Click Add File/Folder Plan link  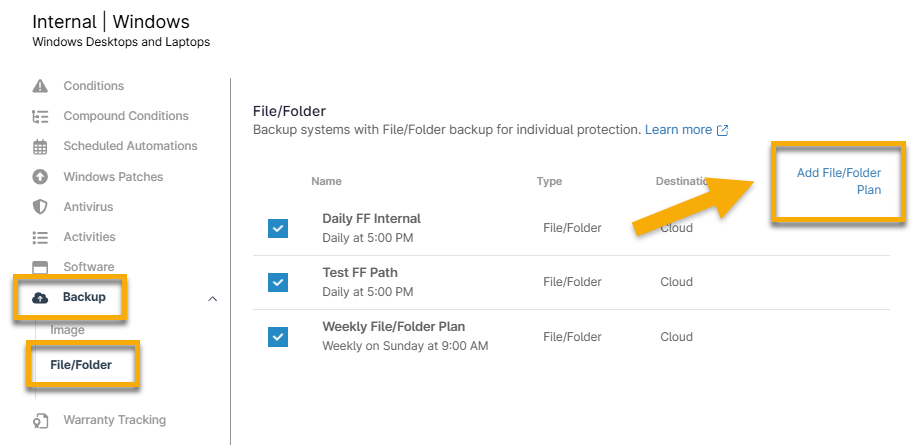click(839, 181)
